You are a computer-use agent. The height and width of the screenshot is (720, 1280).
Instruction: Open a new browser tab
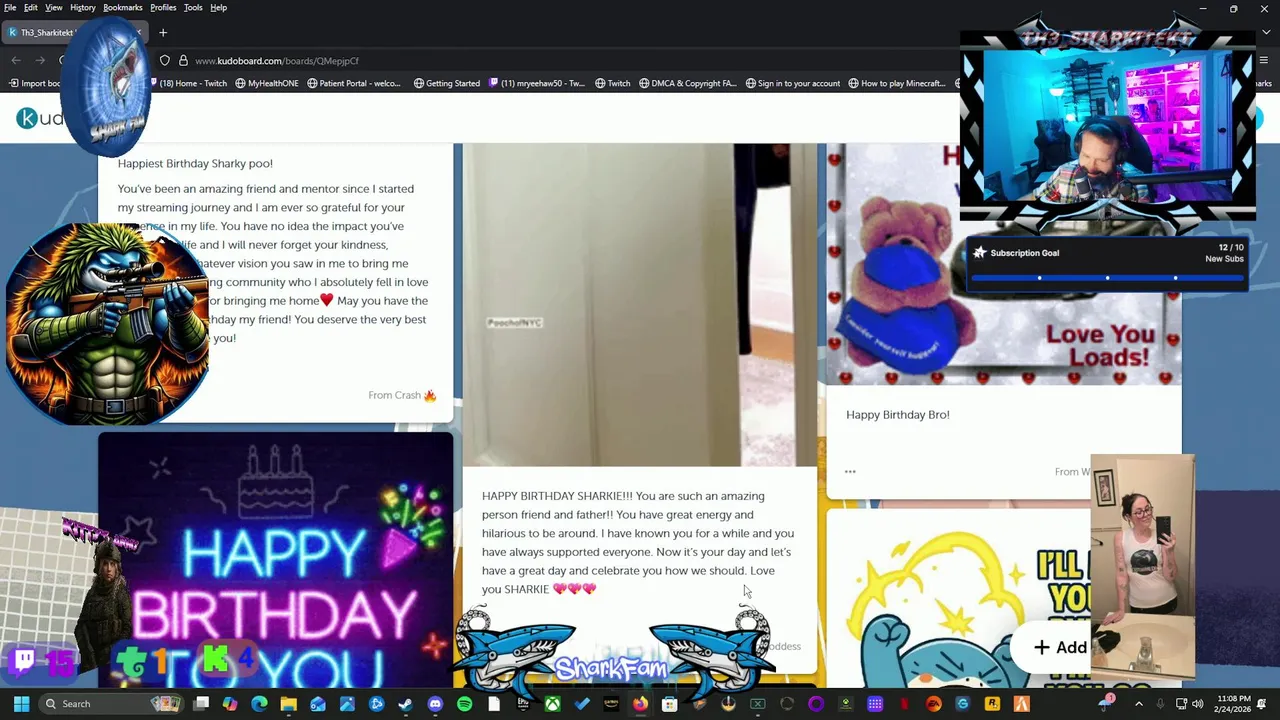pos(163,32)
